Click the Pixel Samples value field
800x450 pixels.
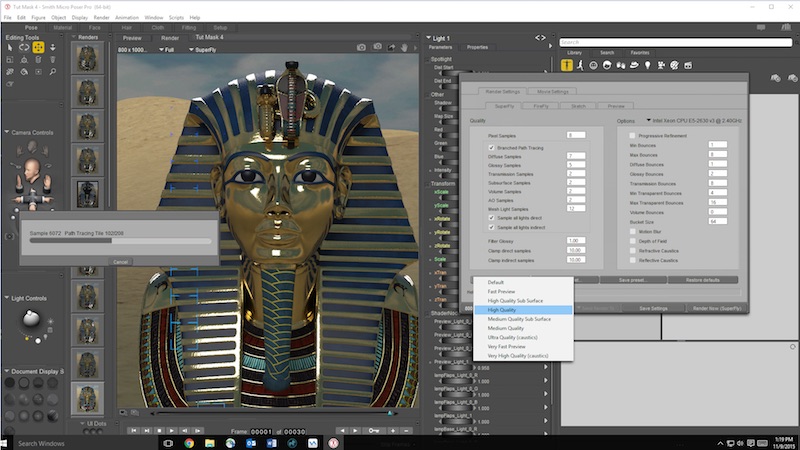[576, 135]
